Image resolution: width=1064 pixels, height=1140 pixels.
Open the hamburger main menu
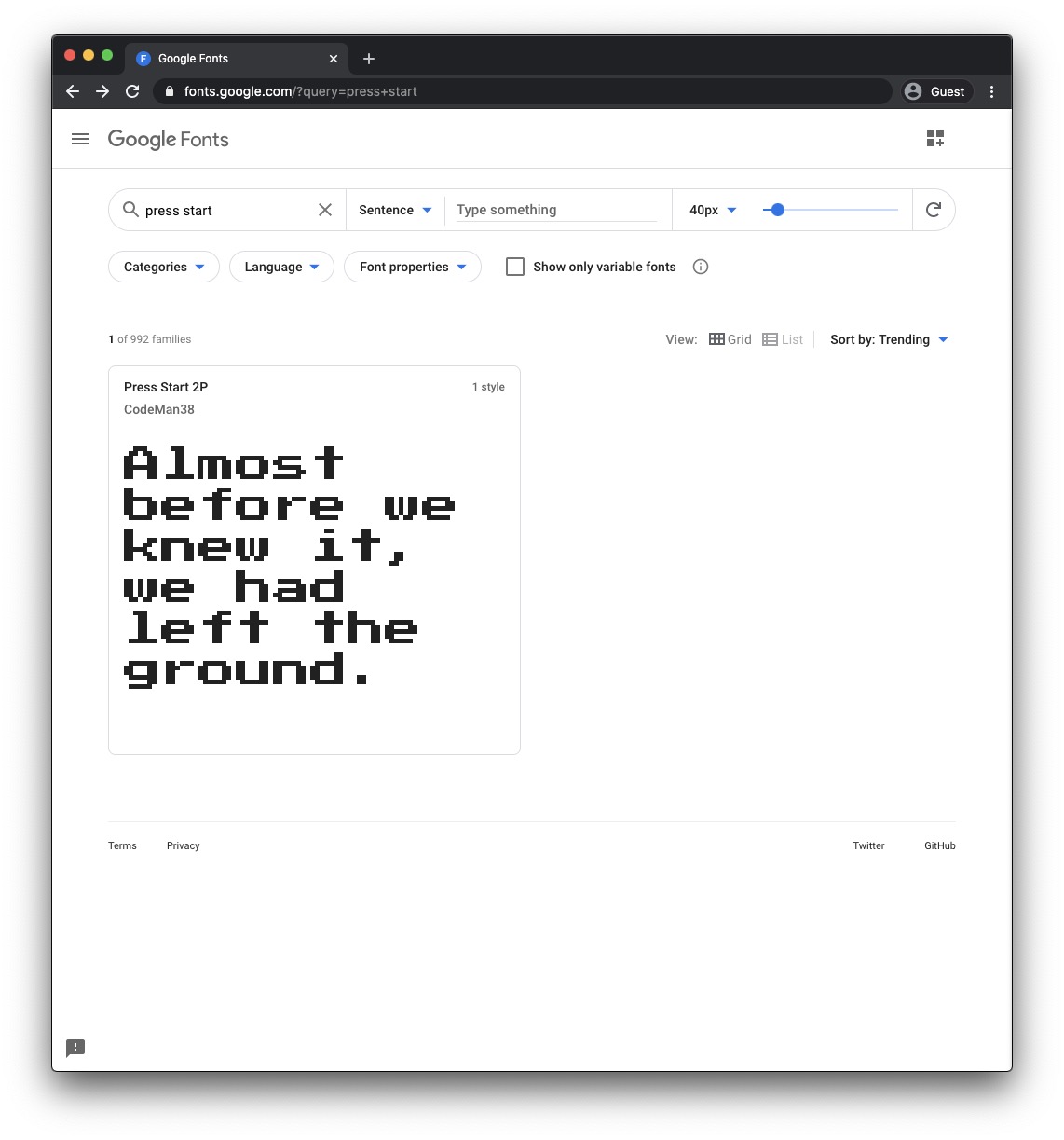80,139
